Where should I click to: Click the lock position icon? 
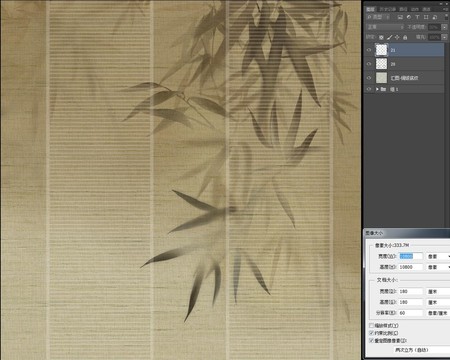click(397, 37)
